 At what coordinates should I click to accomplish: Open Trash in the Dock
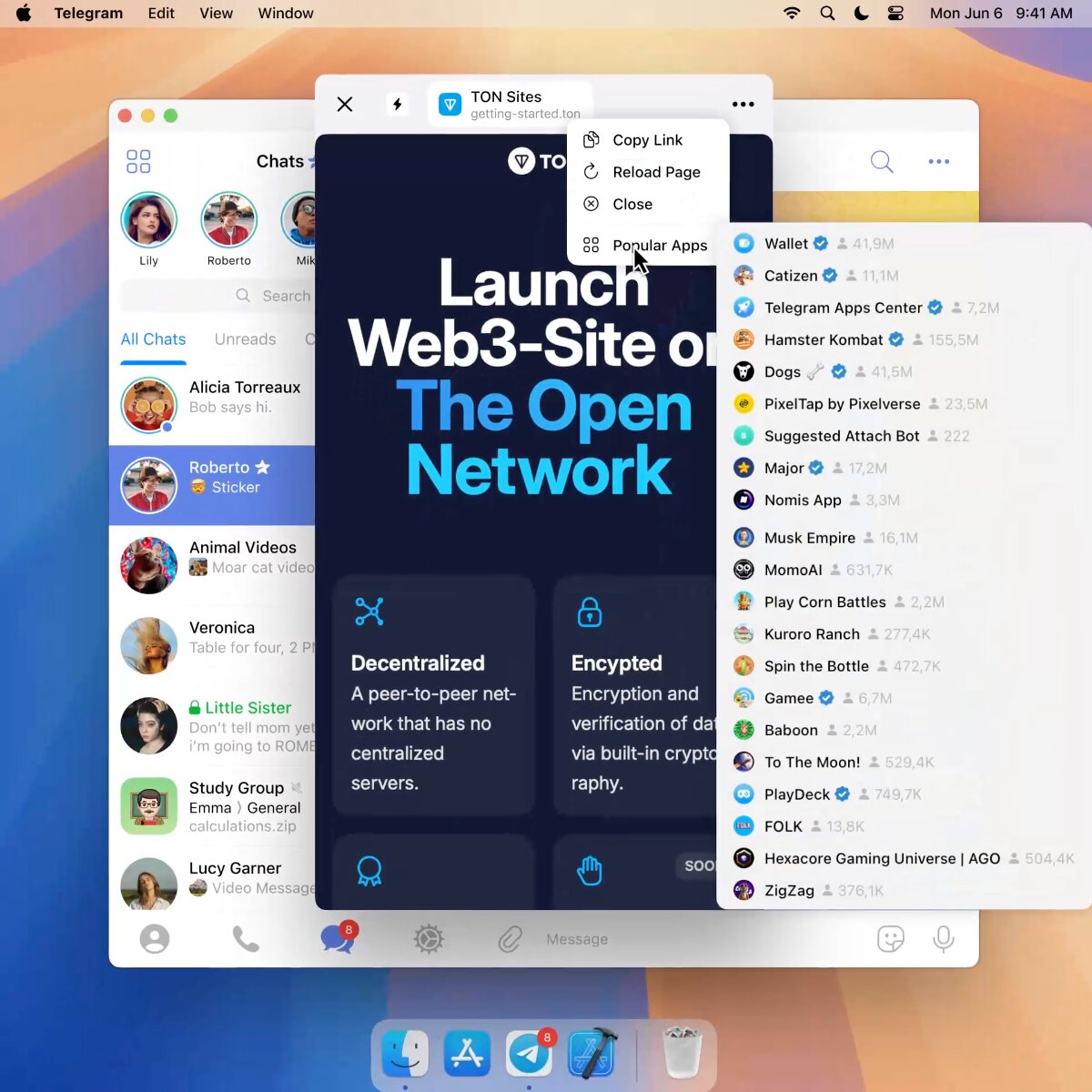click(682, 1054)
